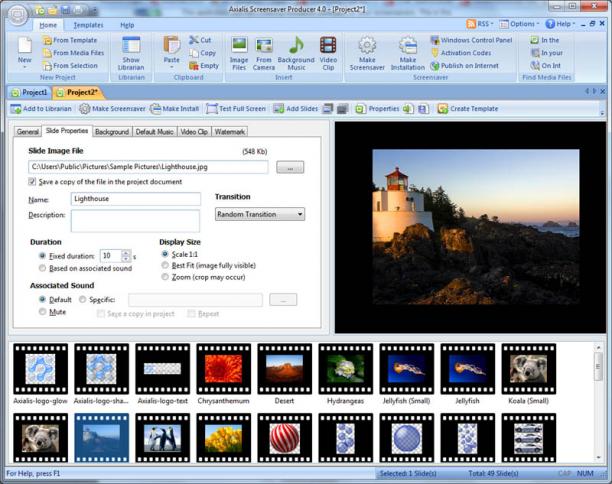Select Specific associated sound
Screen dimensions: 612x484
(82, 299)
